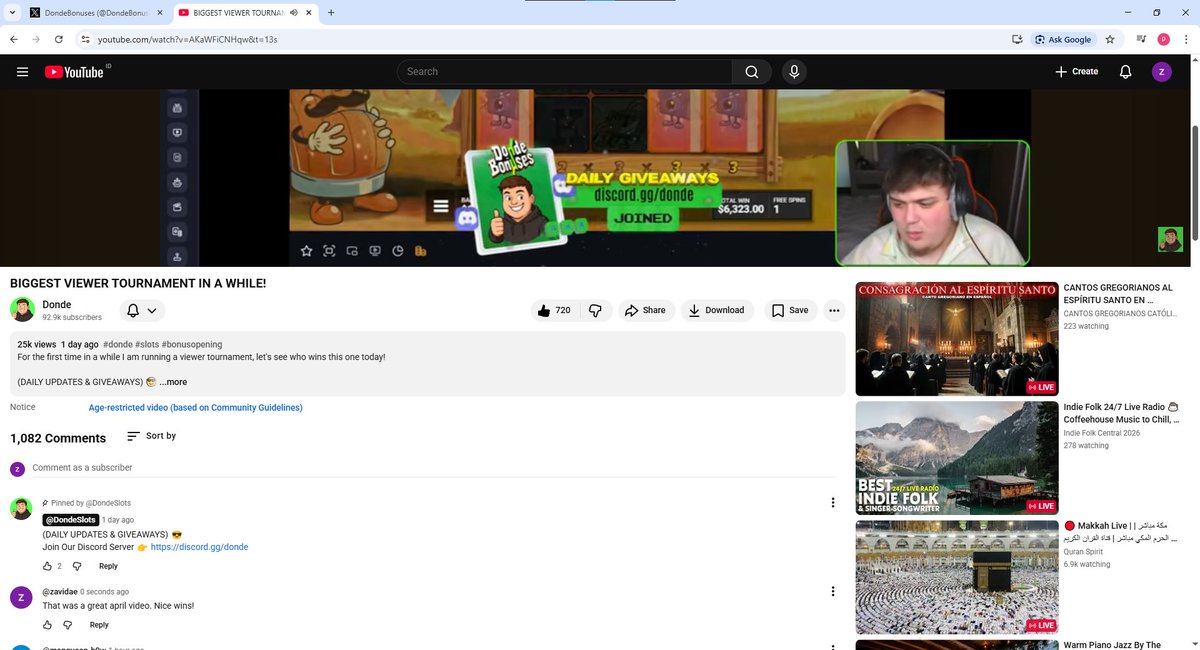Screen dimensions: 1200x650
Task: Open the @DondeSlots author badge
Action: [70, 520]
